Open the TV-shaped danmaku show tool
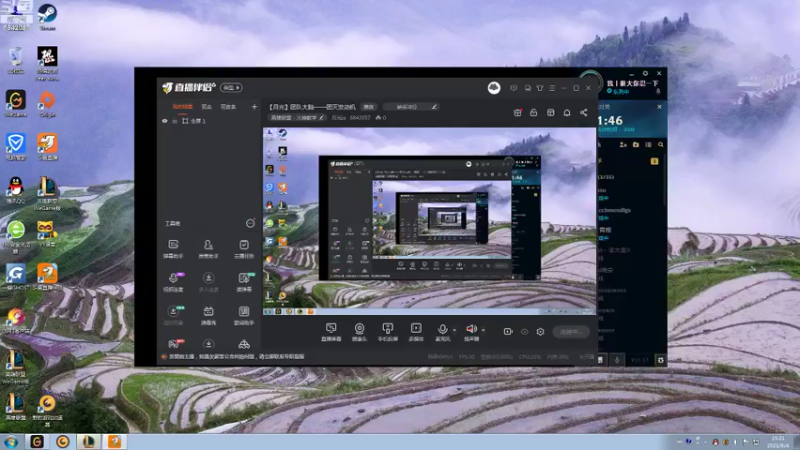 [208, 315]
